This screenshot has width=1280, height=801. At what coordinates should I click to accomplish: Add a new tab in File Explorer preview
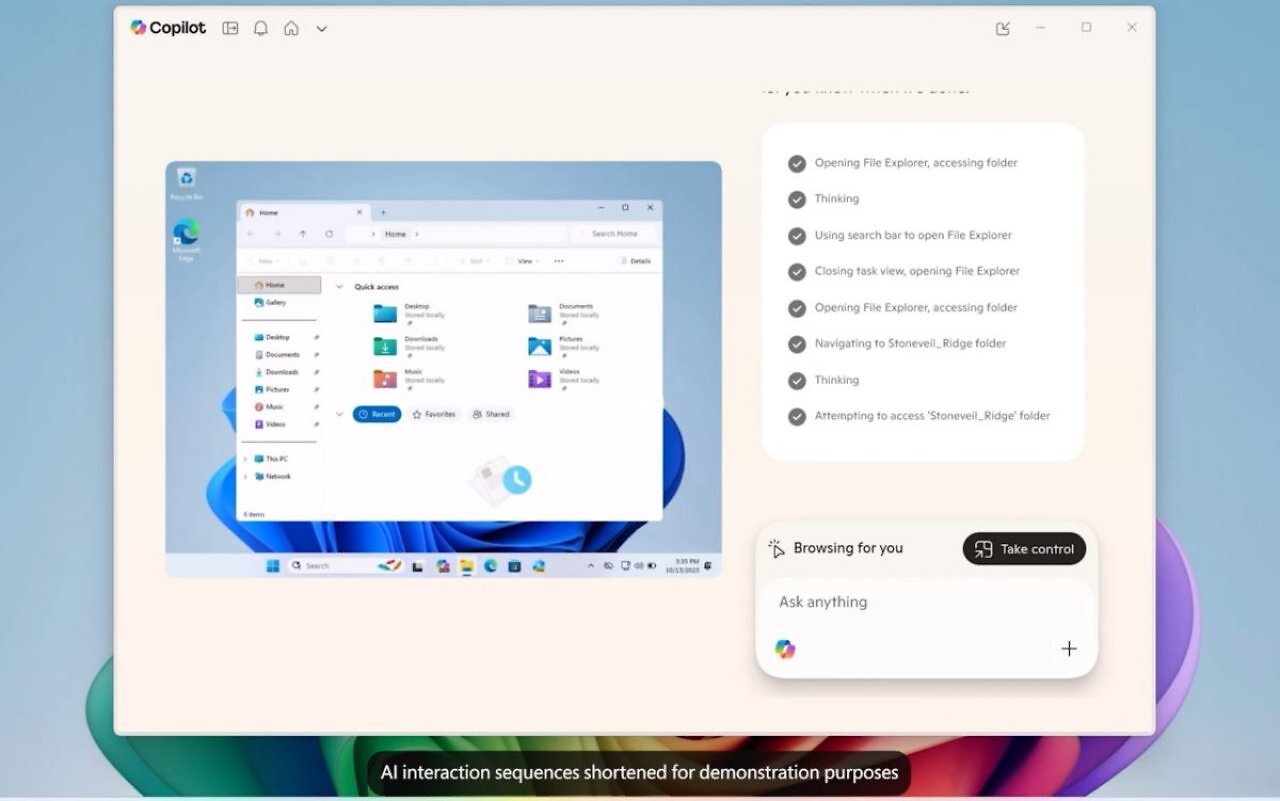(383, 212)
